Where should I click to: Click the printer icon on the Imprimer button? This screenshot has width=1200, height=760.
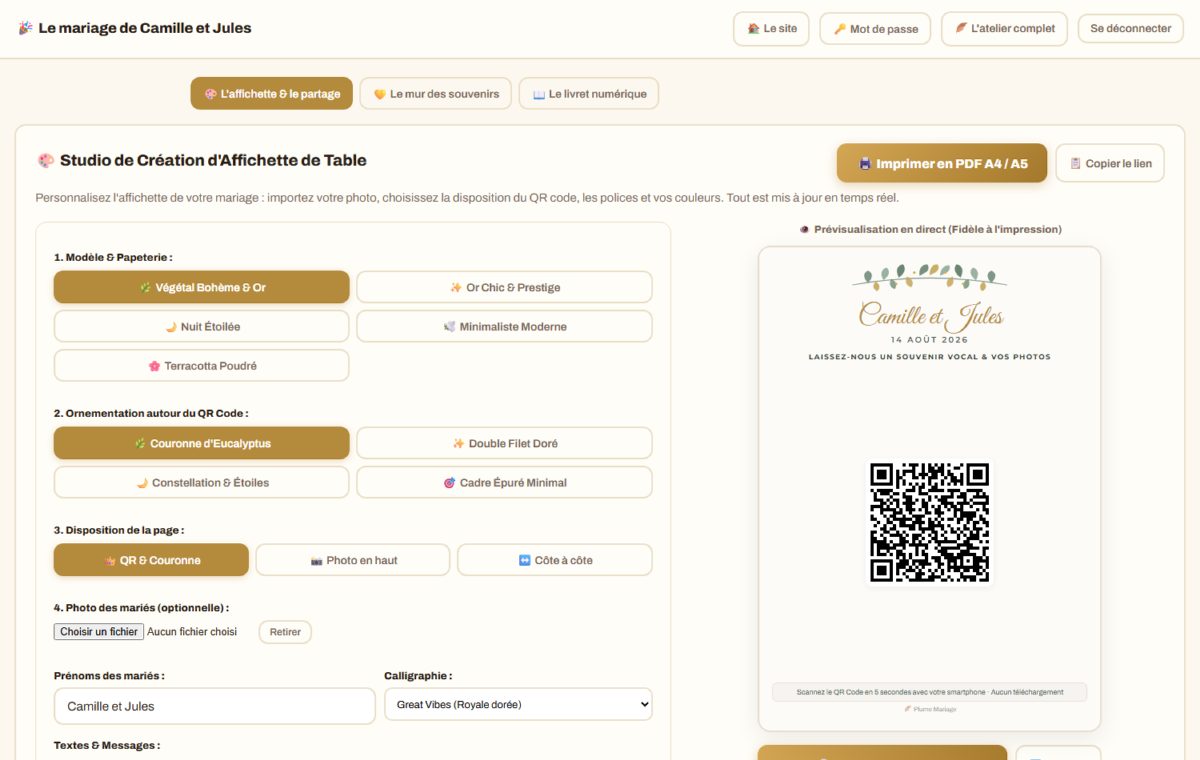pos(865,163)
